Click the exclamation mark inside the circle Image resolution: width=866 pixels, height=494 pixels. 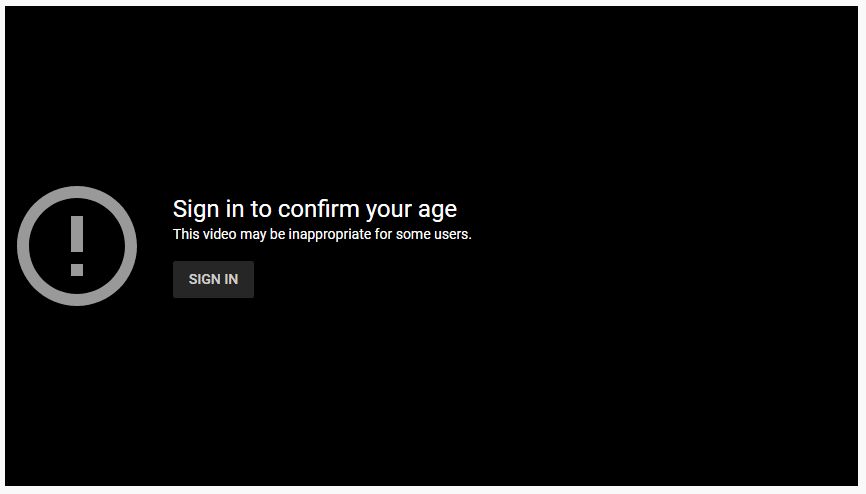pos(77,240)
